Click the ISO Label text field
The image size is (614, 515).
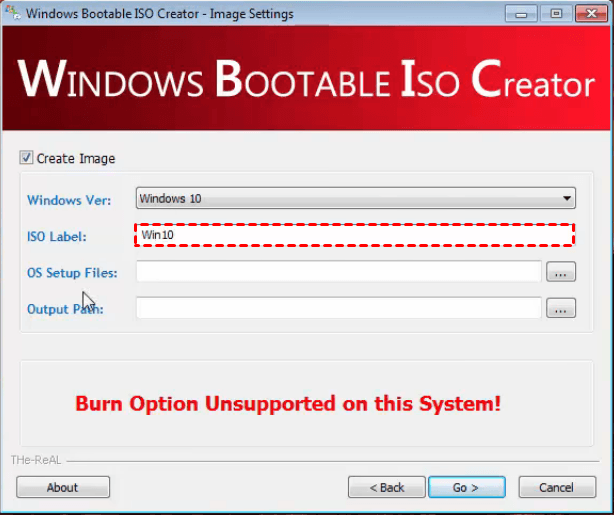click(355, 235)
